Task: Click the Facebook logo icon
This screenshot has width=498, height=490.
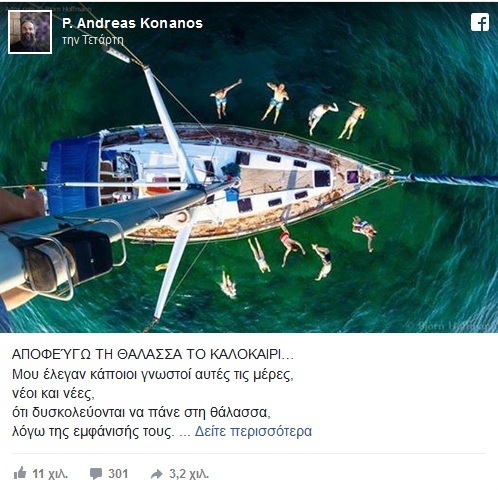Action: [480, 23]
